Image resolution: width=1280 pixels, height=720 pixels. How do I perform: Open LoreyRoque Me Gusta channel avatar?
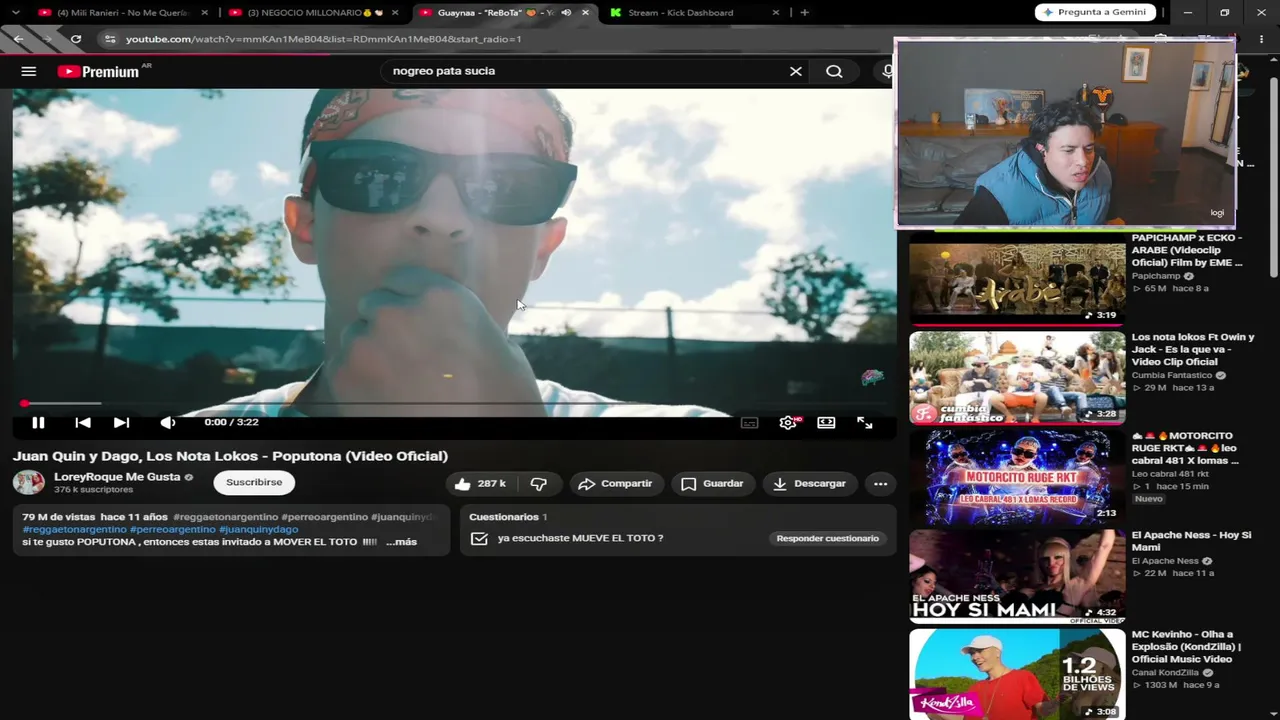pos(28,482)
